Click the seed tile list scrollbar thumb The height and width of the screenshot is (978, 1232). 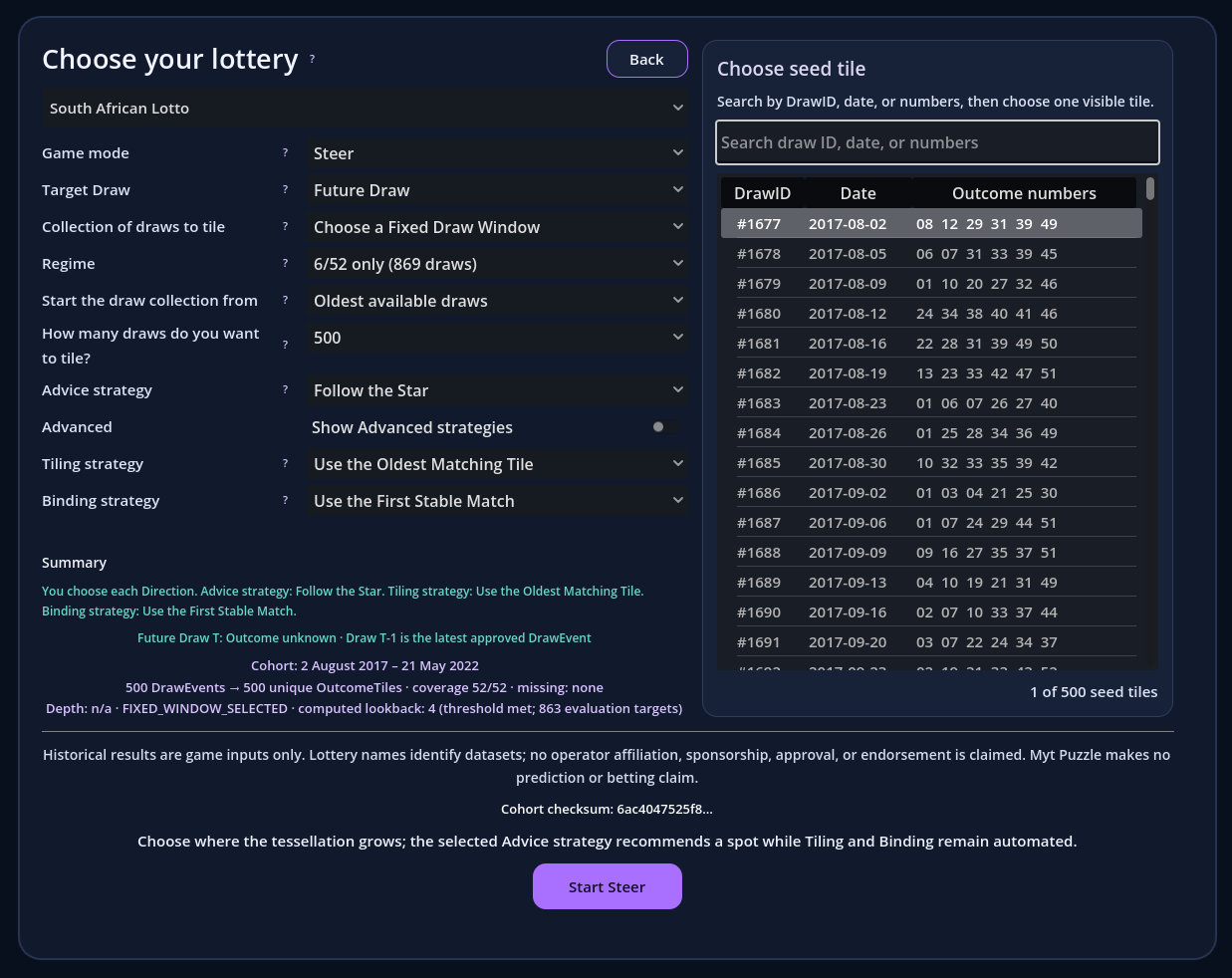click(x=1150, y=188)
